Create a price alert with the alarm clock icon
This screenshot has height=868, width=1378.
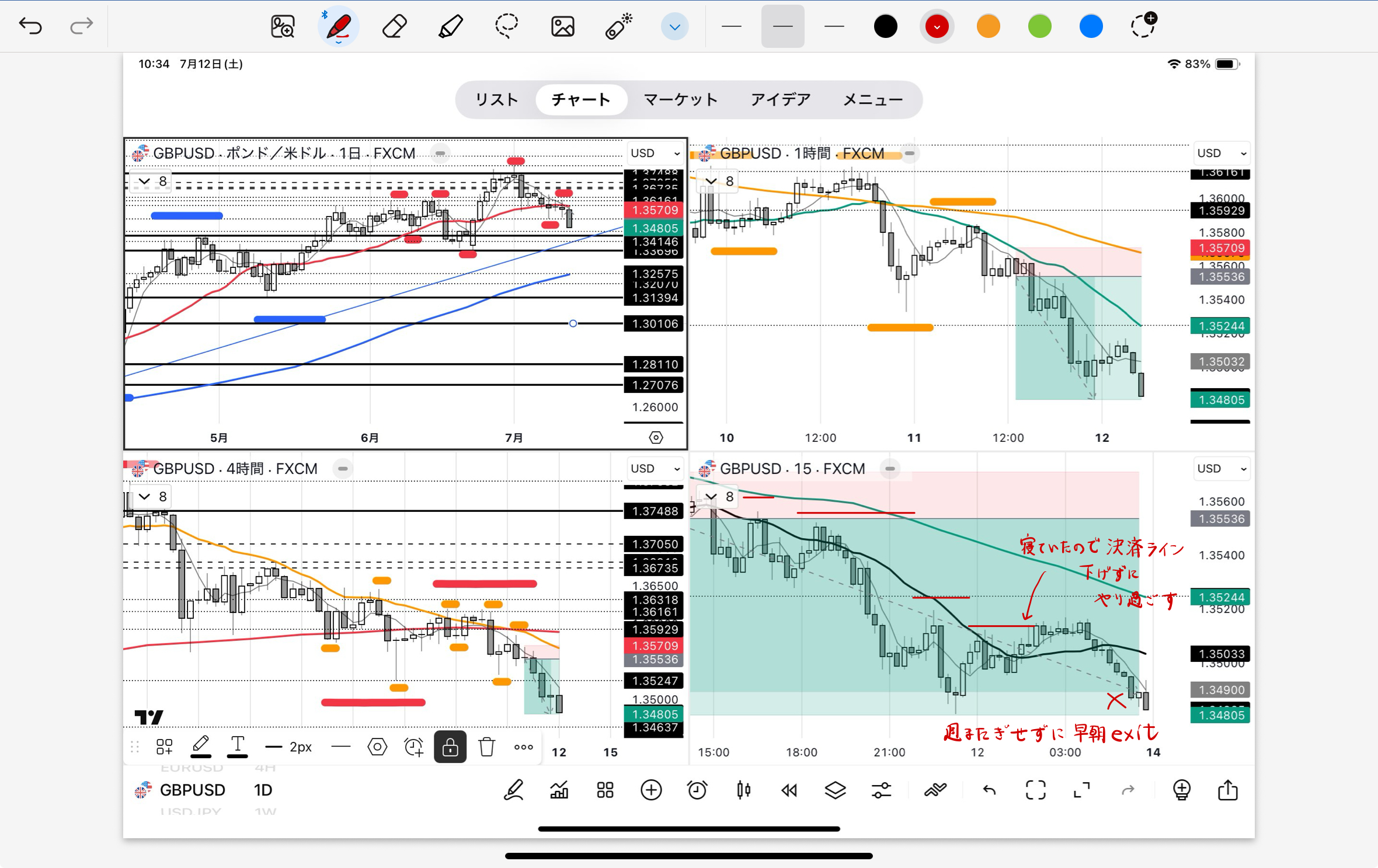point(697,790)
